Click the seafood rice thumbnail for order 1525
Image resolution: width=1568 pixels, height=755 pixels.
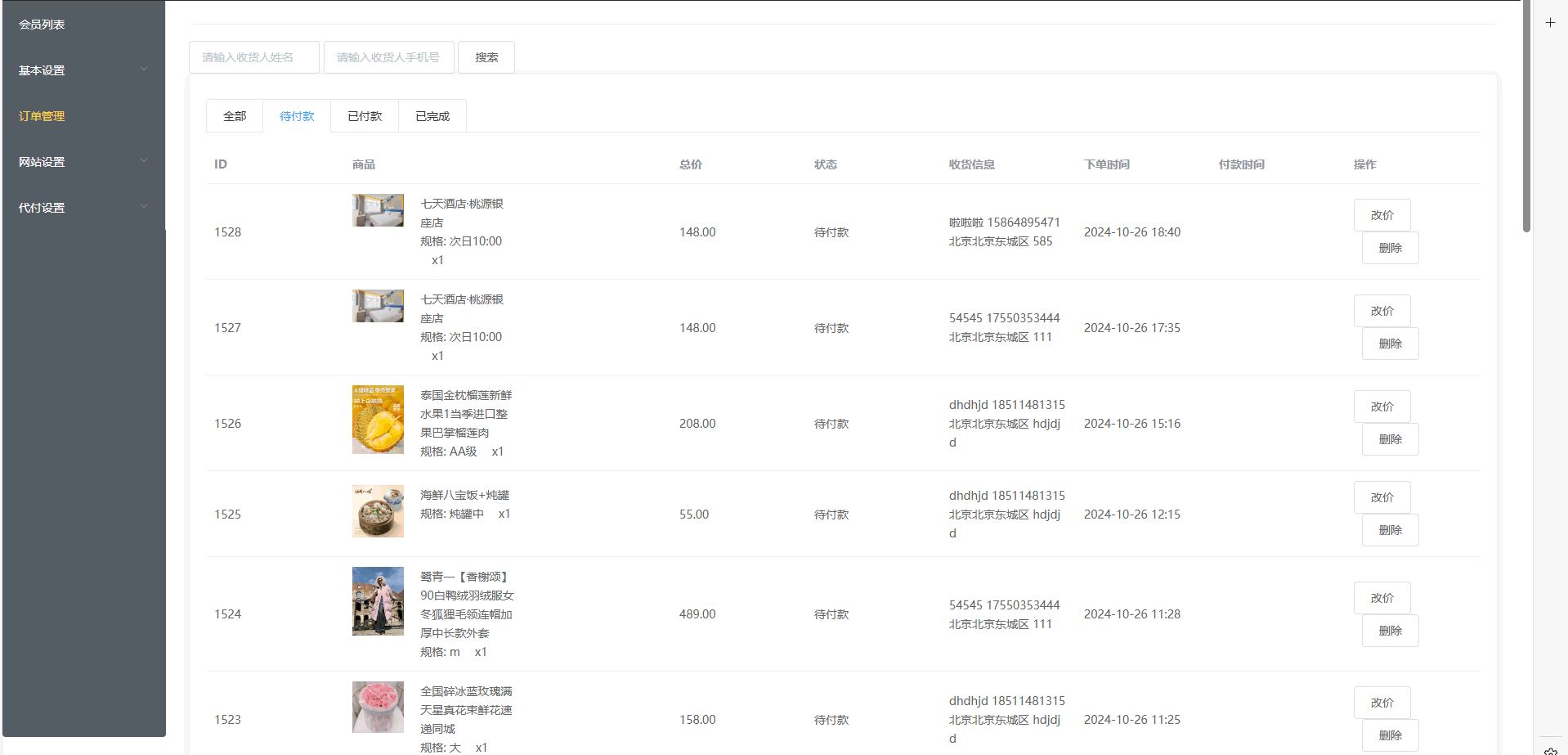[x=378, y=511]
